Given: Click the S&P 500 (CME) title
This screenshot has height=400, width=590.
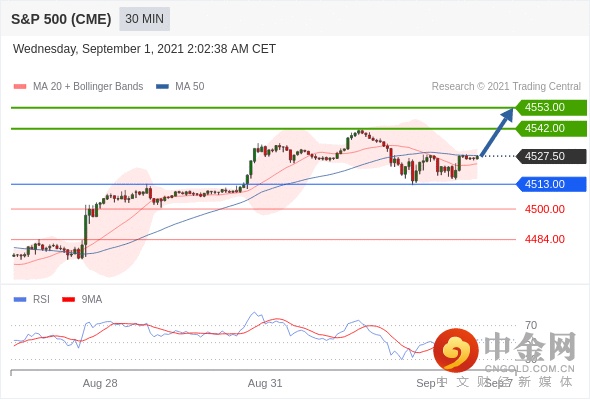Looking at the screenshot, I should [x=61, y=19].
